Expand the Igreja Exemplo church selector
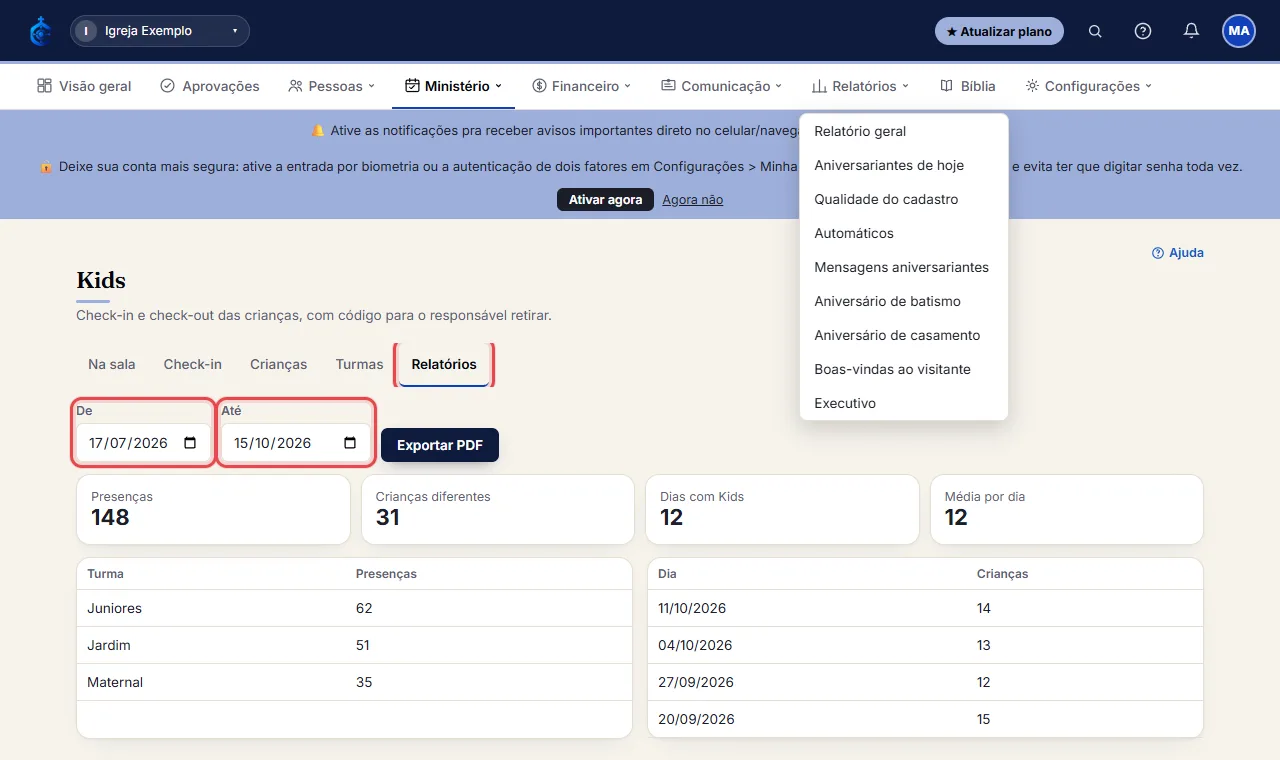The height and width of the screenshot is (760, 1280). point(160,31)
